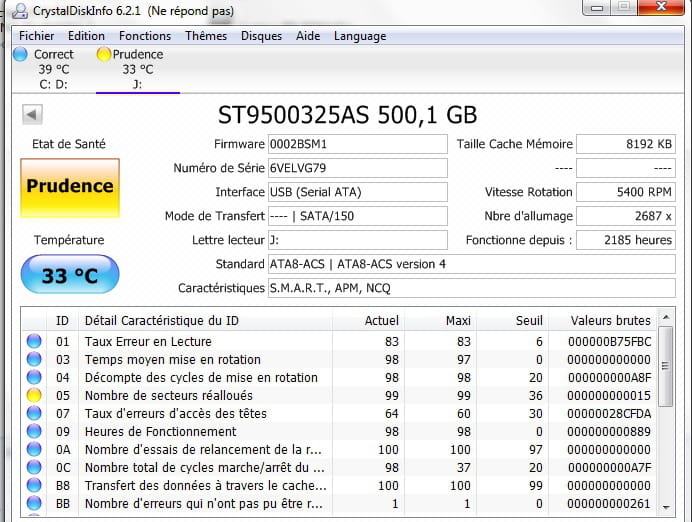The image size is (692, 522).
Task: Click the 33 °C temperature button
Action: click(69, 275)
